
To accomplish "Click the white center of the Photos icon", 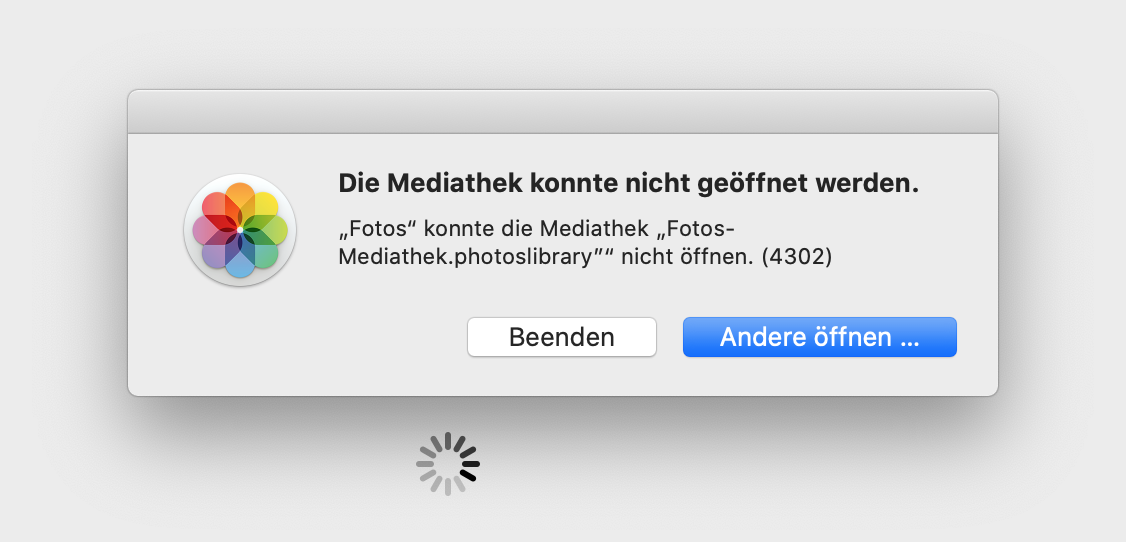I will pos(240,230).
